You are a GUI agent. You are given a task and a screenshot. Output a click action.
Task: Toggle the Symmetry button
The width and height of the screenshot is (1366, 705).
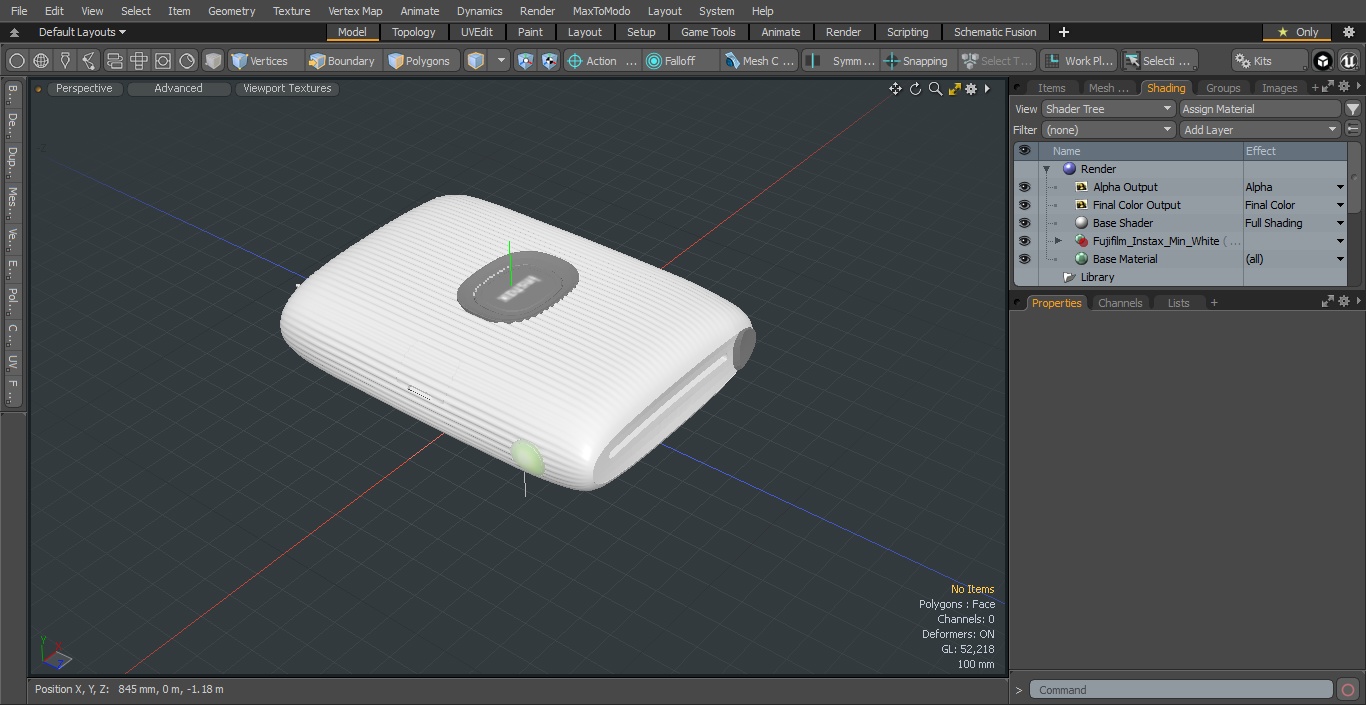(840, 61)
